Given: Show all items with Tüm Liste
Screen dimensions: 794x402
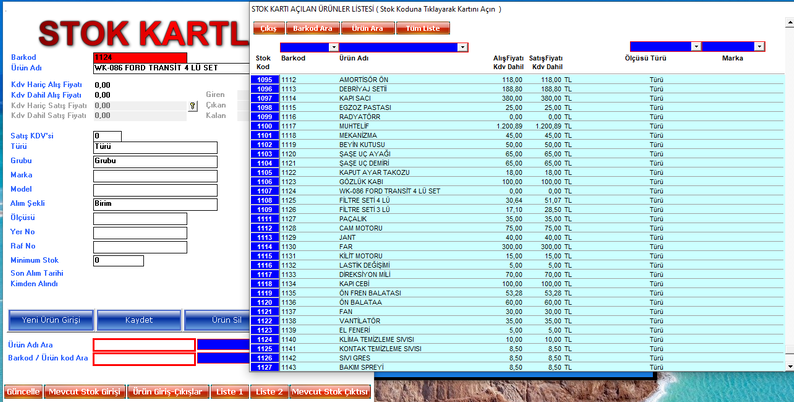Looking at the screenshot, I should coord(424,28).
